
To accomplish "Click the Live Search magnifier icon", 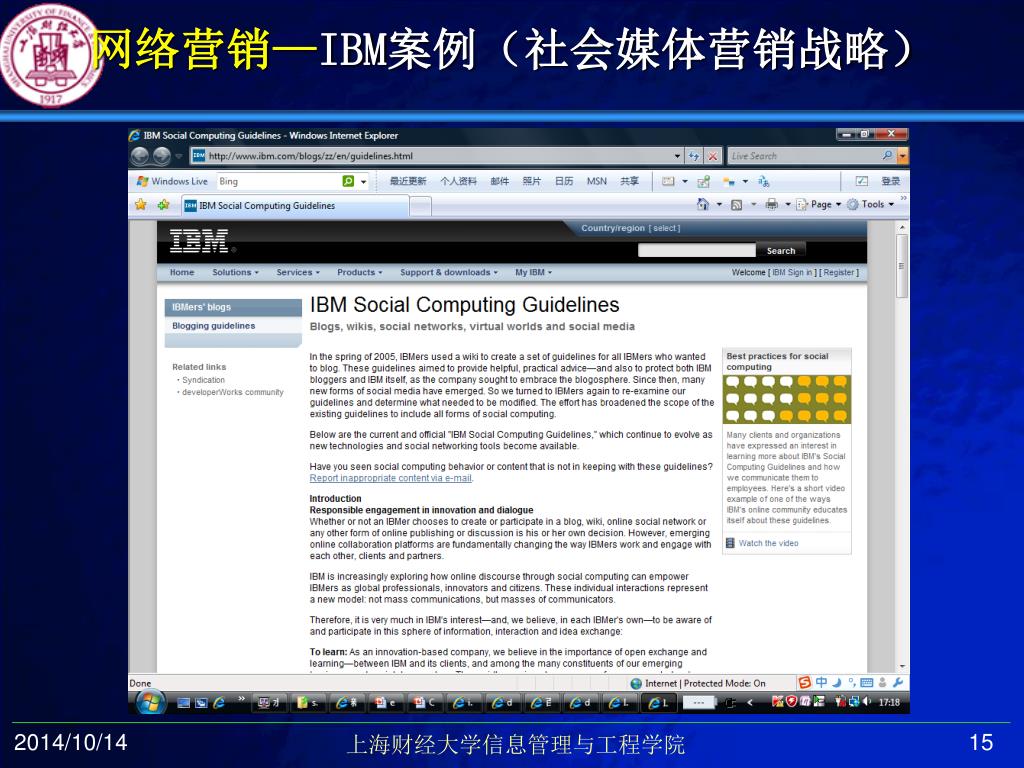I will pos(887,155).
